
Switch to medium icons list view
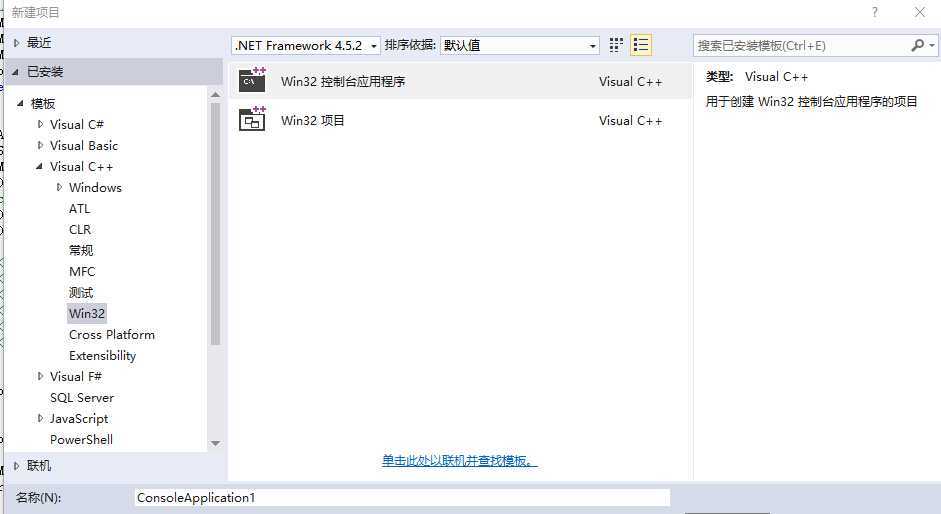(x=641, y=45)
